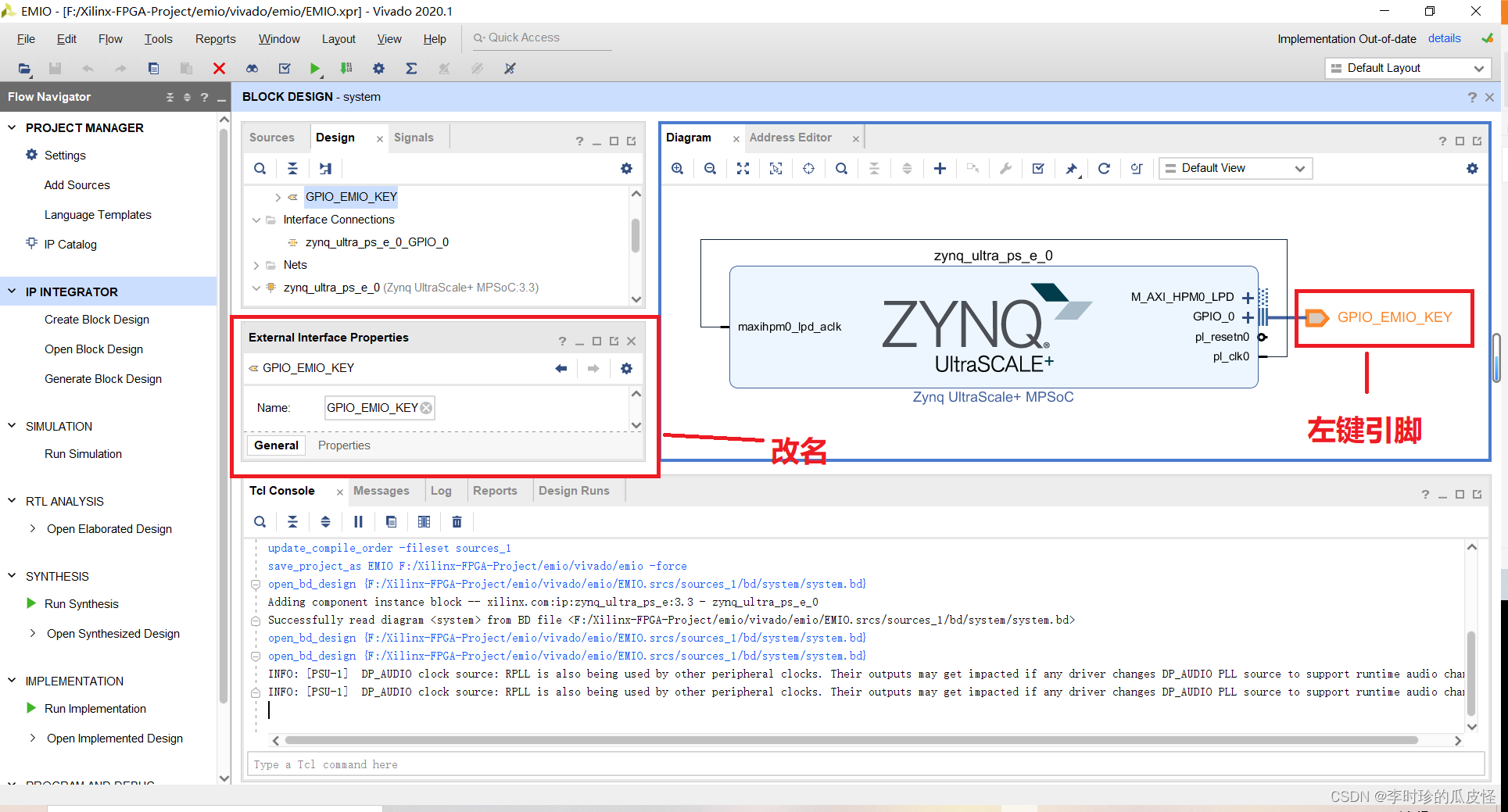Collapse Interface Connections tree node
Image resolution: width=1508 pixels, height=812 pixels.
(x=256, y=220)
